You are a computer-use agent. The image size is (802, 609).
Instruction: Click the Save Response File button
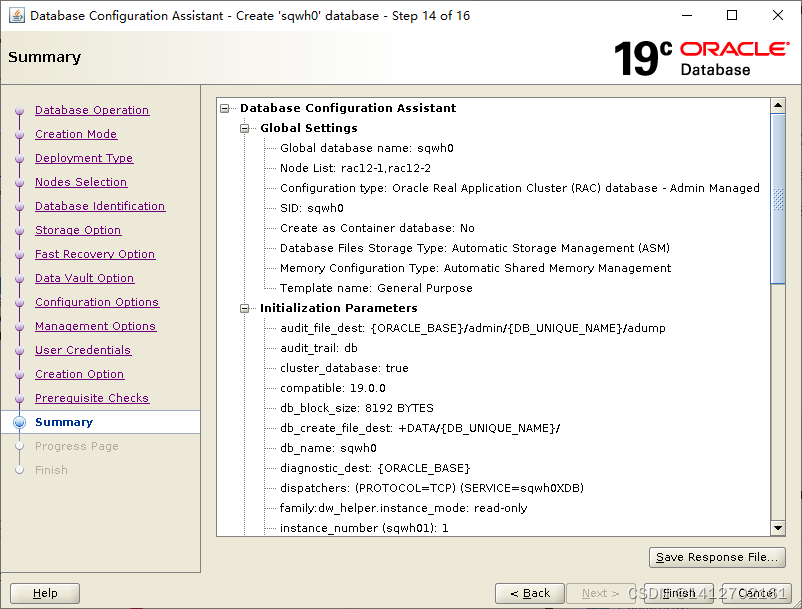point(717,557)
